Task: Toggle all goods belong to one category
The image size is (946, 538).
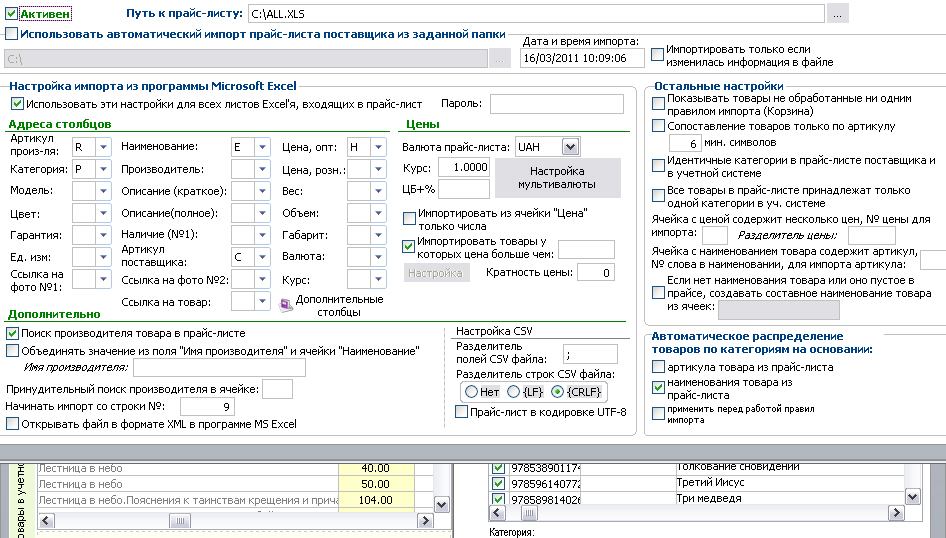Action: tap(659, 195)
